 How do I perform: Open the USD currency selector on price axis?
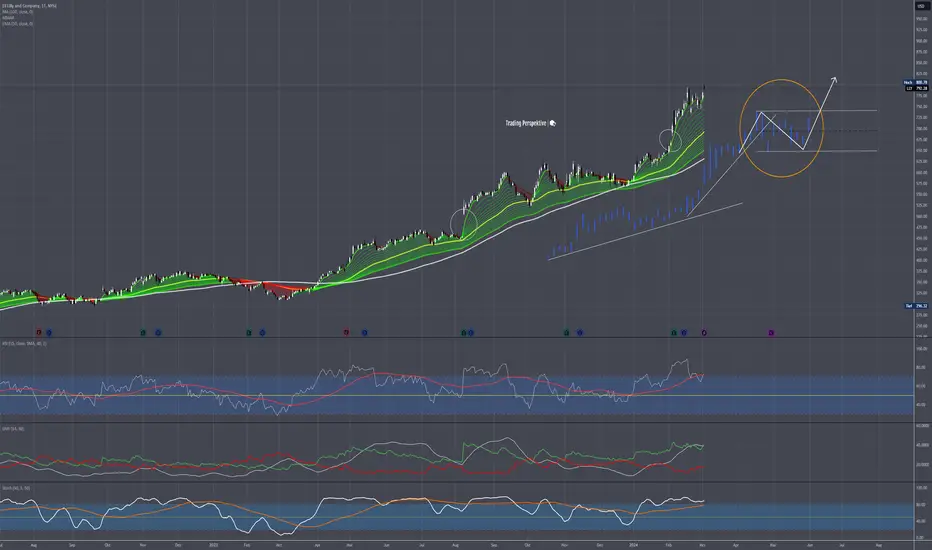coord(921,6)
